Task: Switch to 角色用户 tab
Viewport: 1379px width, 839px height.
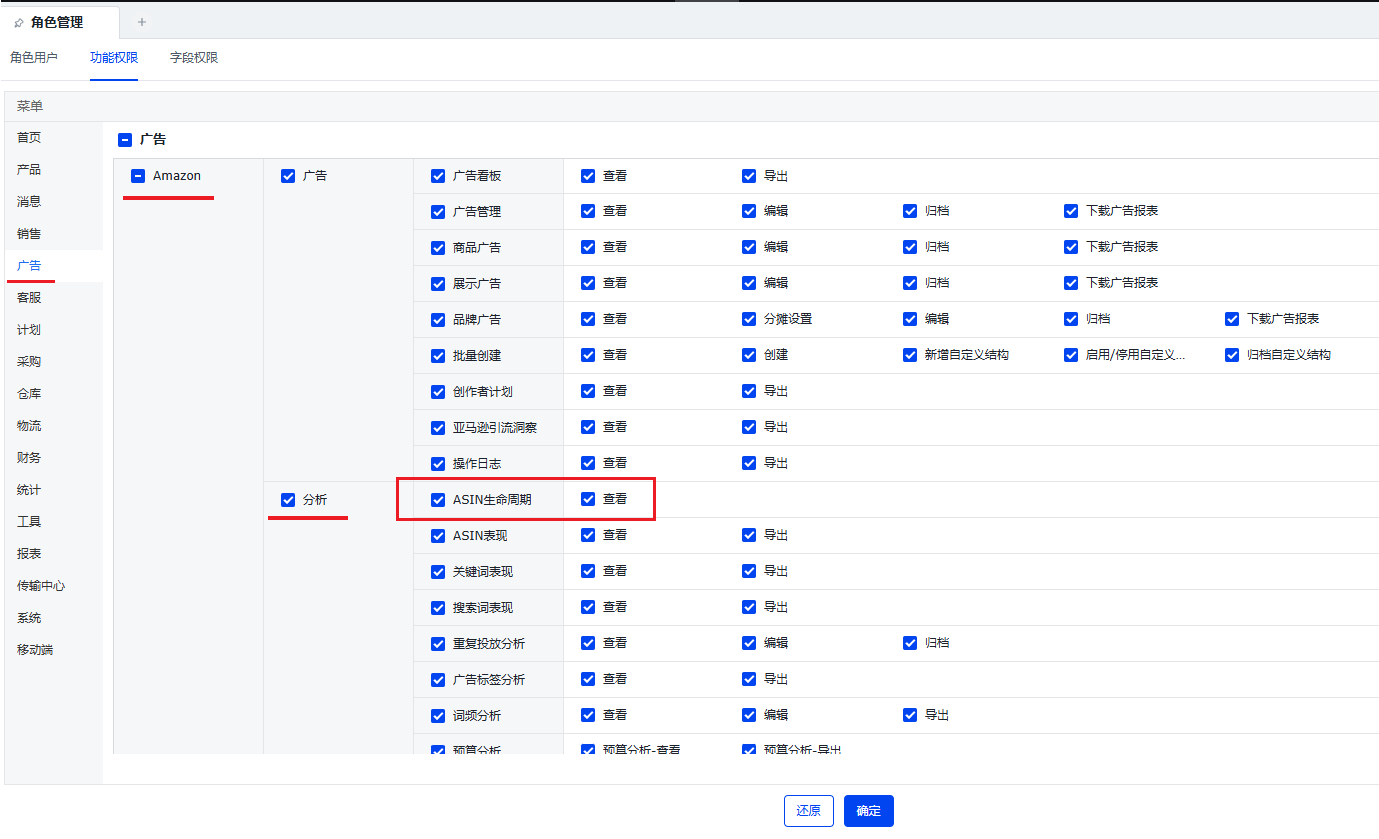Action: click(34, 58)
